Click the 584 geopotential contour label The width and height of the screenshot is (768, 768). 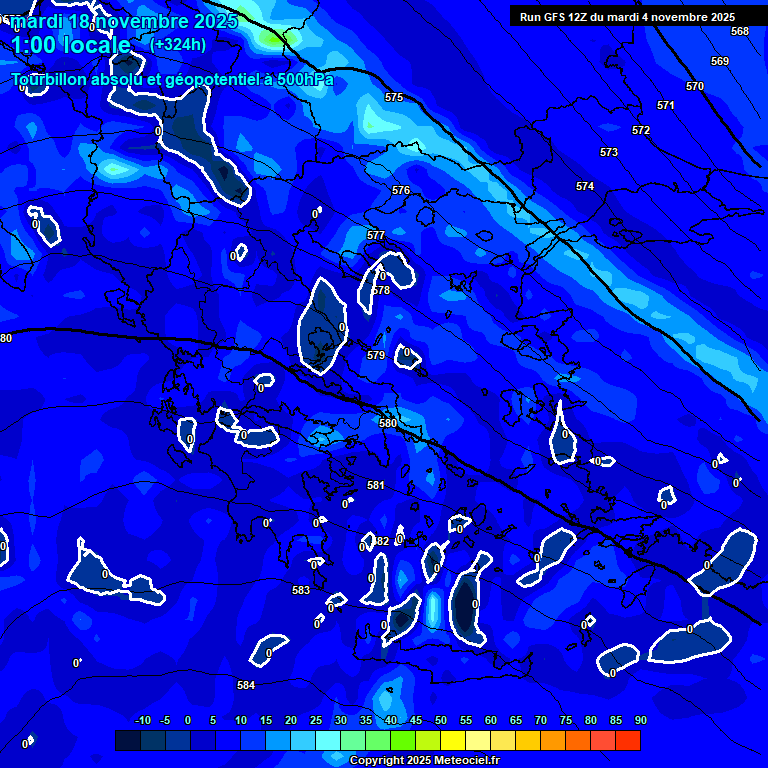tap(246, 685)
